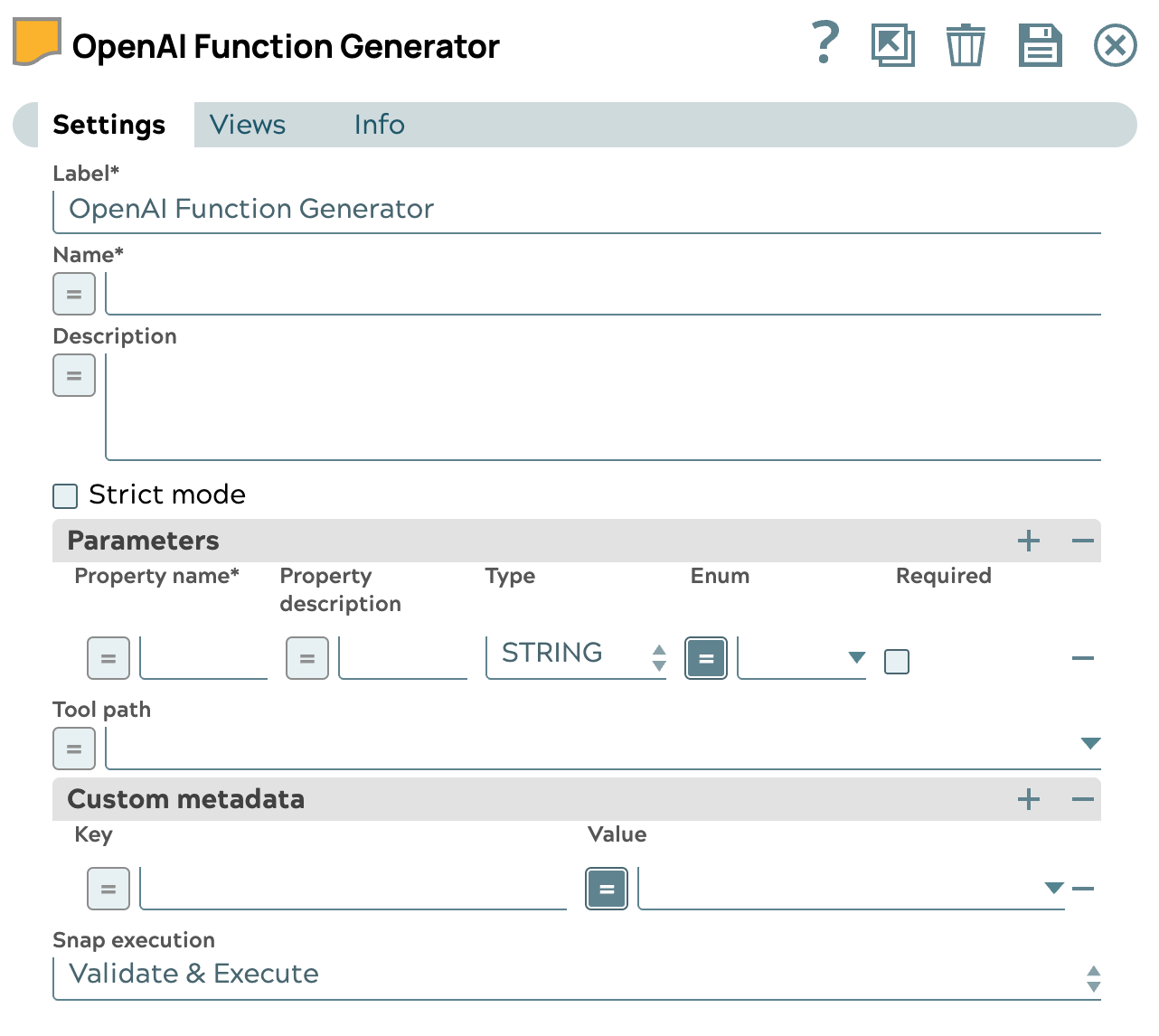Add a Custom metadata row with plus icon
Image resolution: width=1159 pixels, height=1036 pixels.
(1028, 799)
